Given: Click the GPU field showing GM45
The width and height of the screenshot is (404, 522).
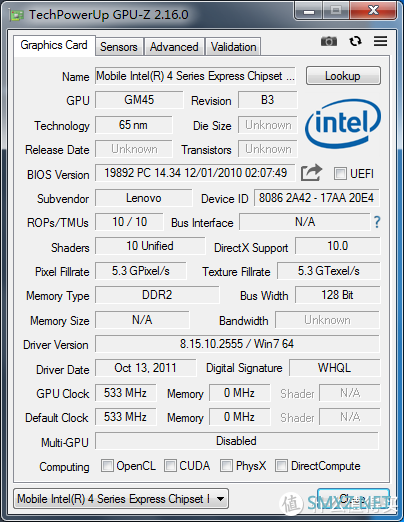Looking at the screenshot, I should [139, 100].
